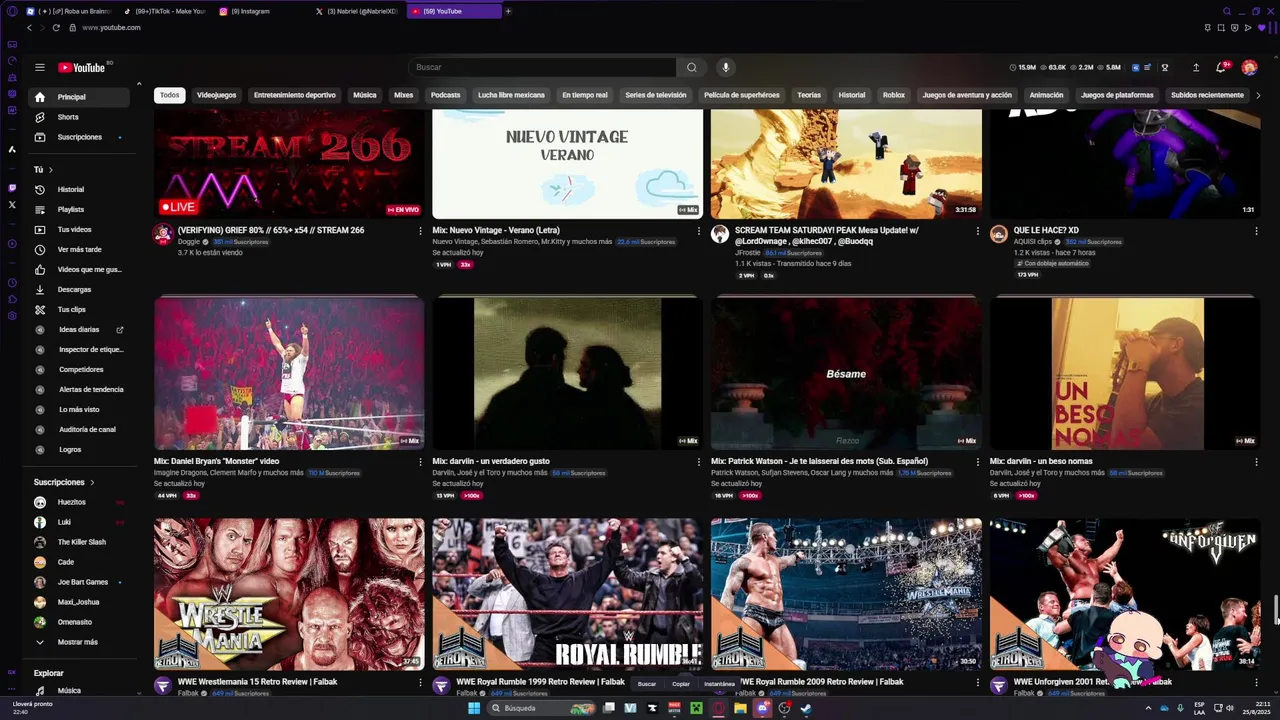
Task: Open Suscripciones in the sidebar
Action: 80,137
